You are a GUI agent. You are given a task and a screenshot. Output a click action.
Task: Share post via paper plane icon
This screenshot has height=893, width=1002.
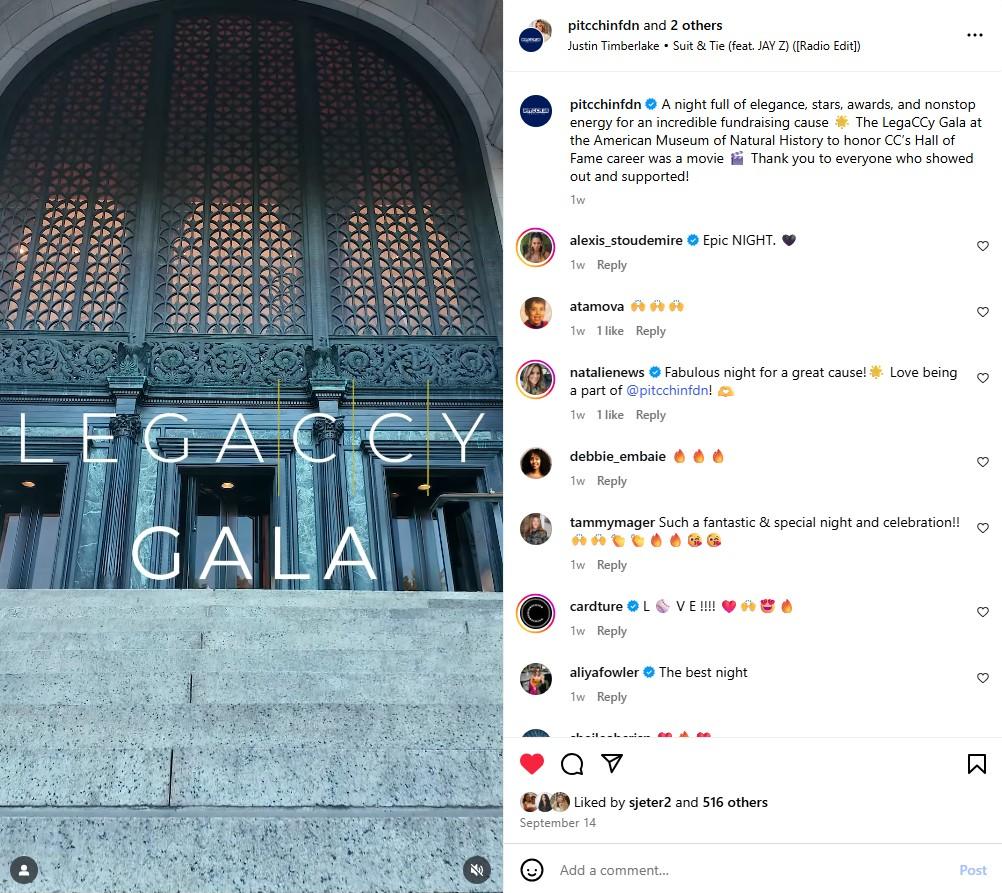pyautogui.click(x=612, y=763)
